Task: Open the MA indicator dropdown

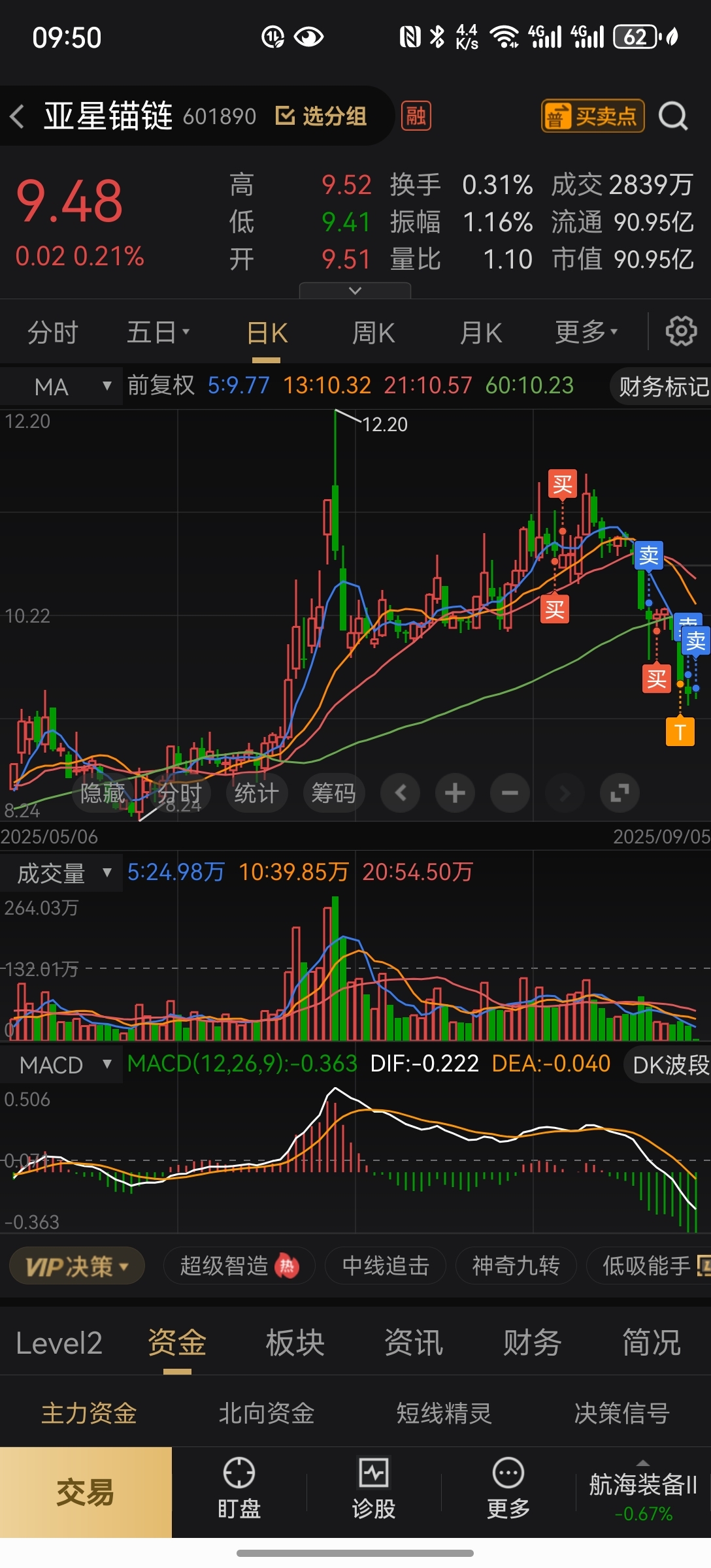Action: [61, 387]
